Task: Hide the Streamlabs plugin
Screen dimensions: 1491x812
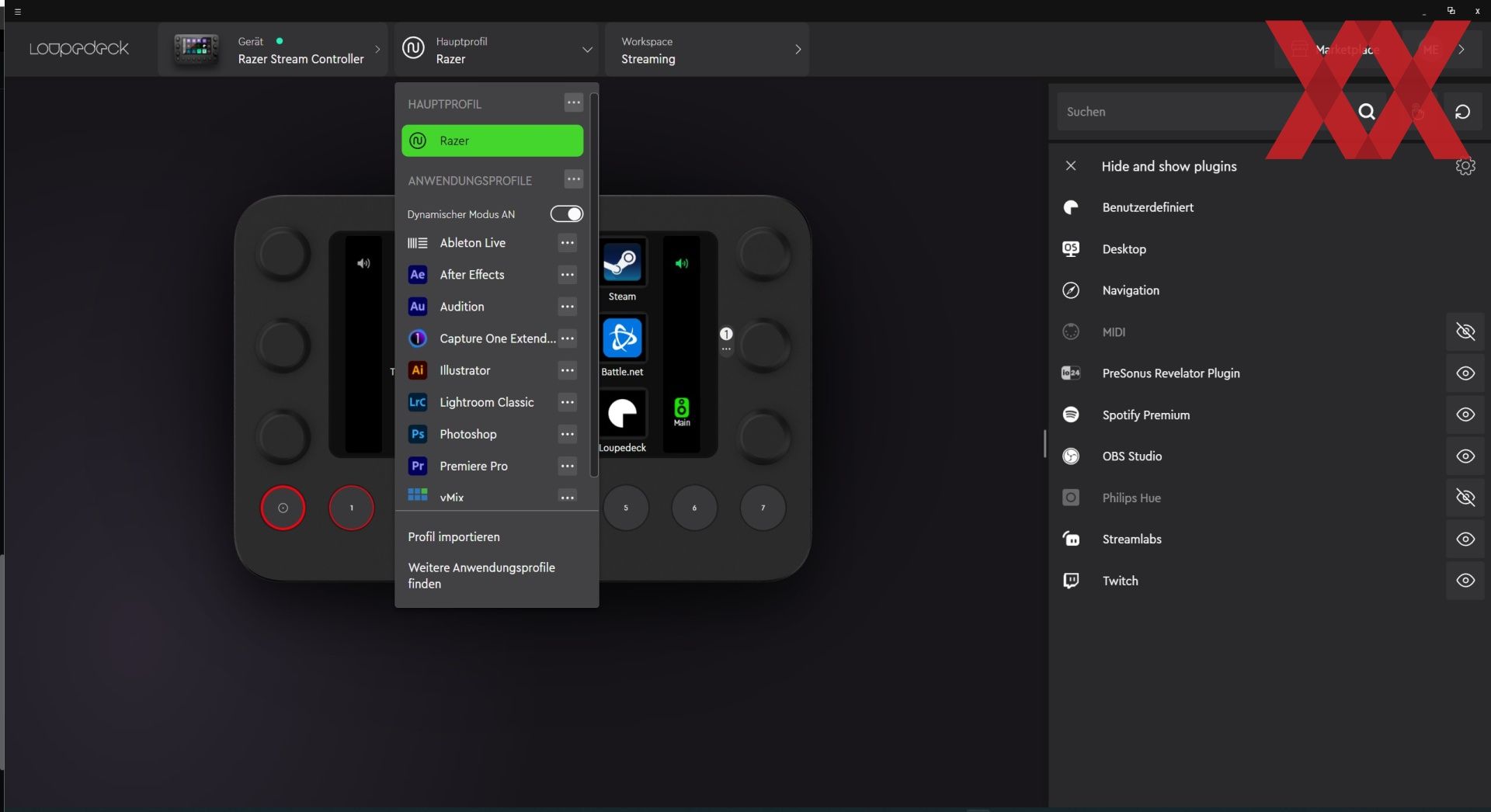Action: click(1465, 540)
